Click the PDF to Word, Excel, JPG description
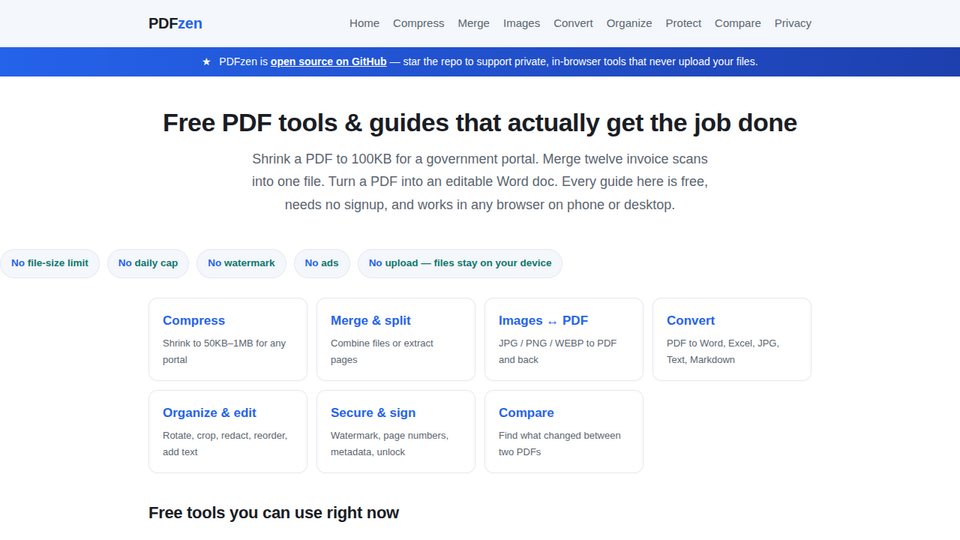The image size is (960, 540). click(x=723, y=351)
